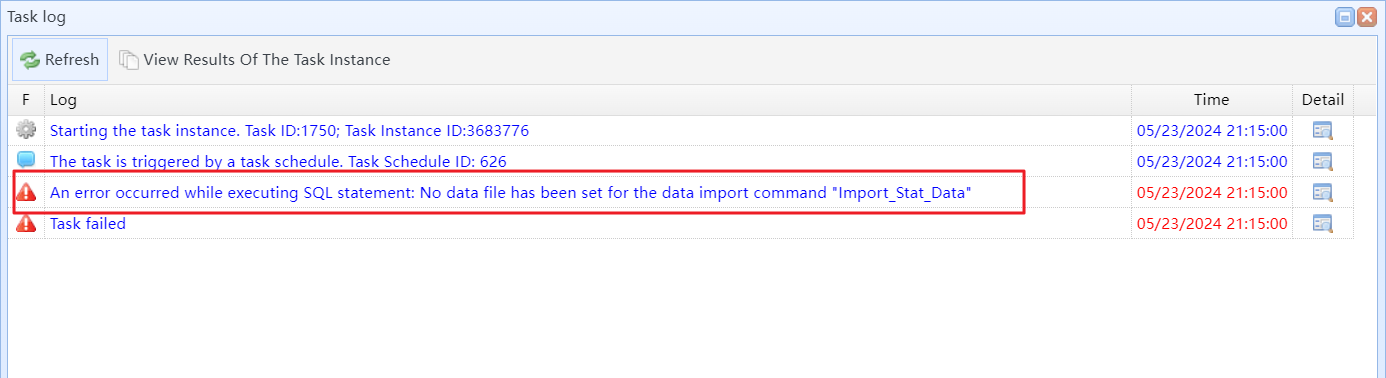Maximize the Task log window
Image resolution: width=1386 pixels, height=378 pixels.
[1345, 16]
